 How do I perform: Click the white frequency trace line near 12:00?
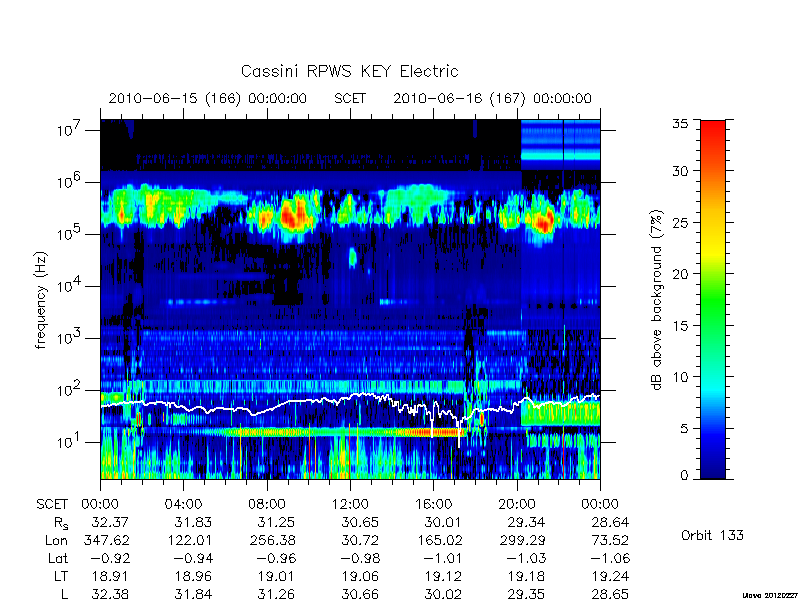[x=350, y=396]
